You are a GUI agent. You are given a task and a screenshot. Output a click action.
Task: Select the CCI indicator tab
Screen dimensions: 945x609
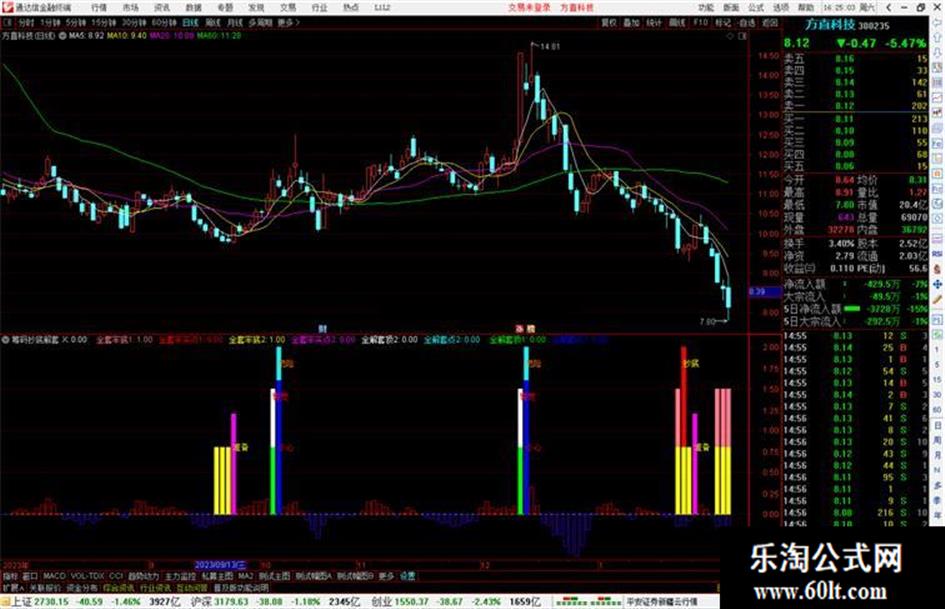(x=116, y=576)
